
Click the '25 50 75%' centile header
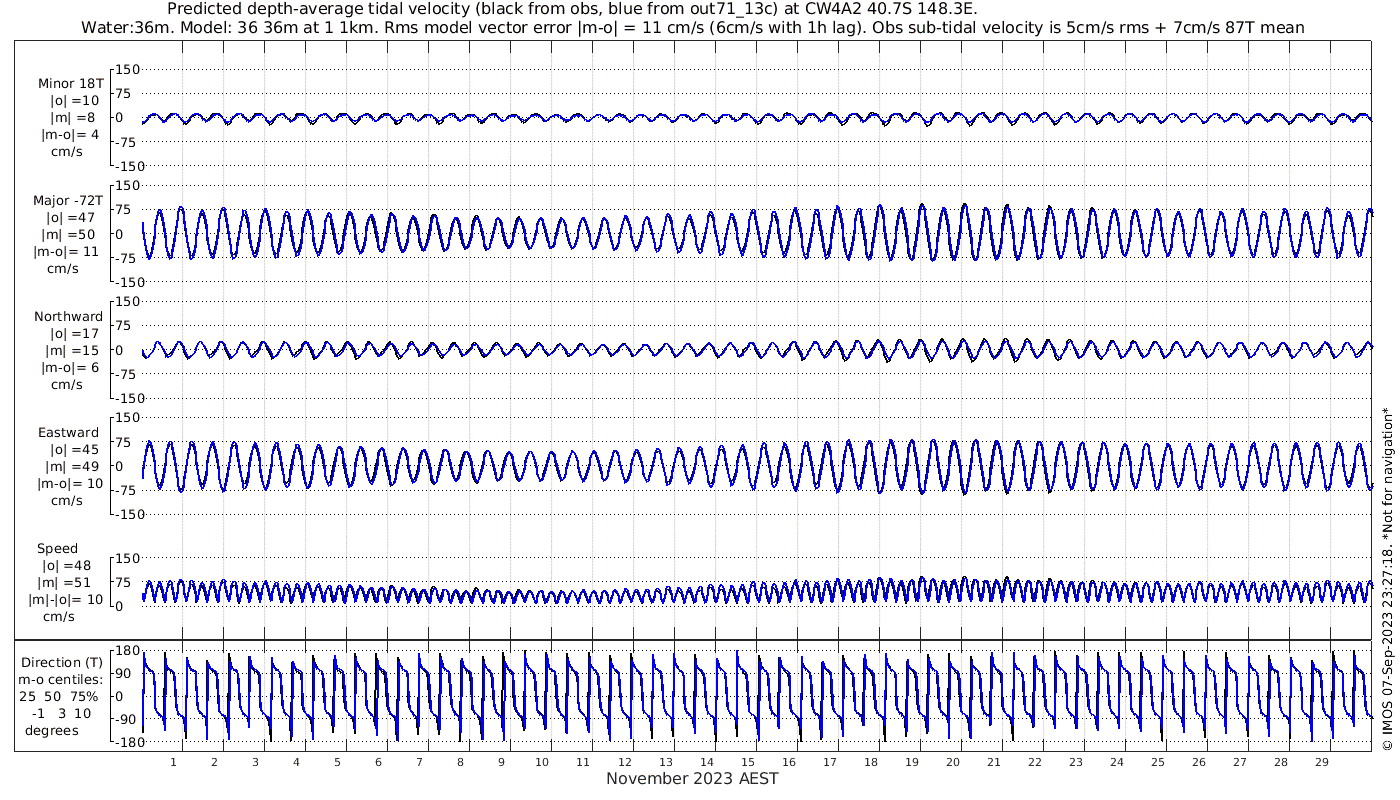point(59,696)
